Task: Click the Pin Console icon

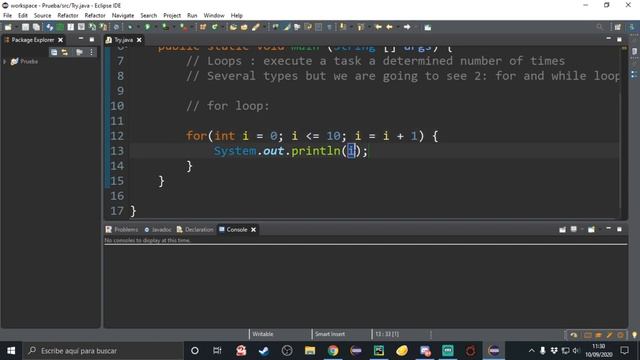Action: coord(562,229)
